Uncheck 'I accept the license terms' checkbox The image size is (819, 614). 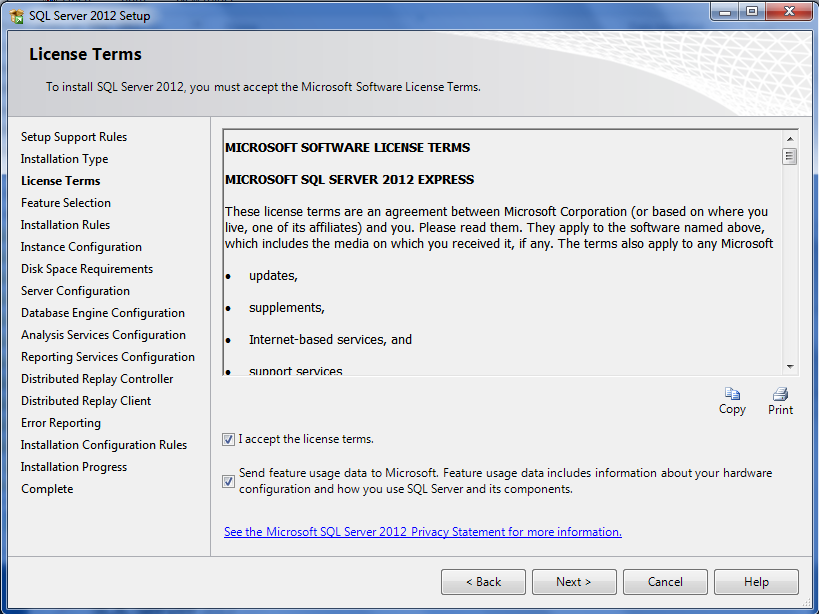click(228, 440)
